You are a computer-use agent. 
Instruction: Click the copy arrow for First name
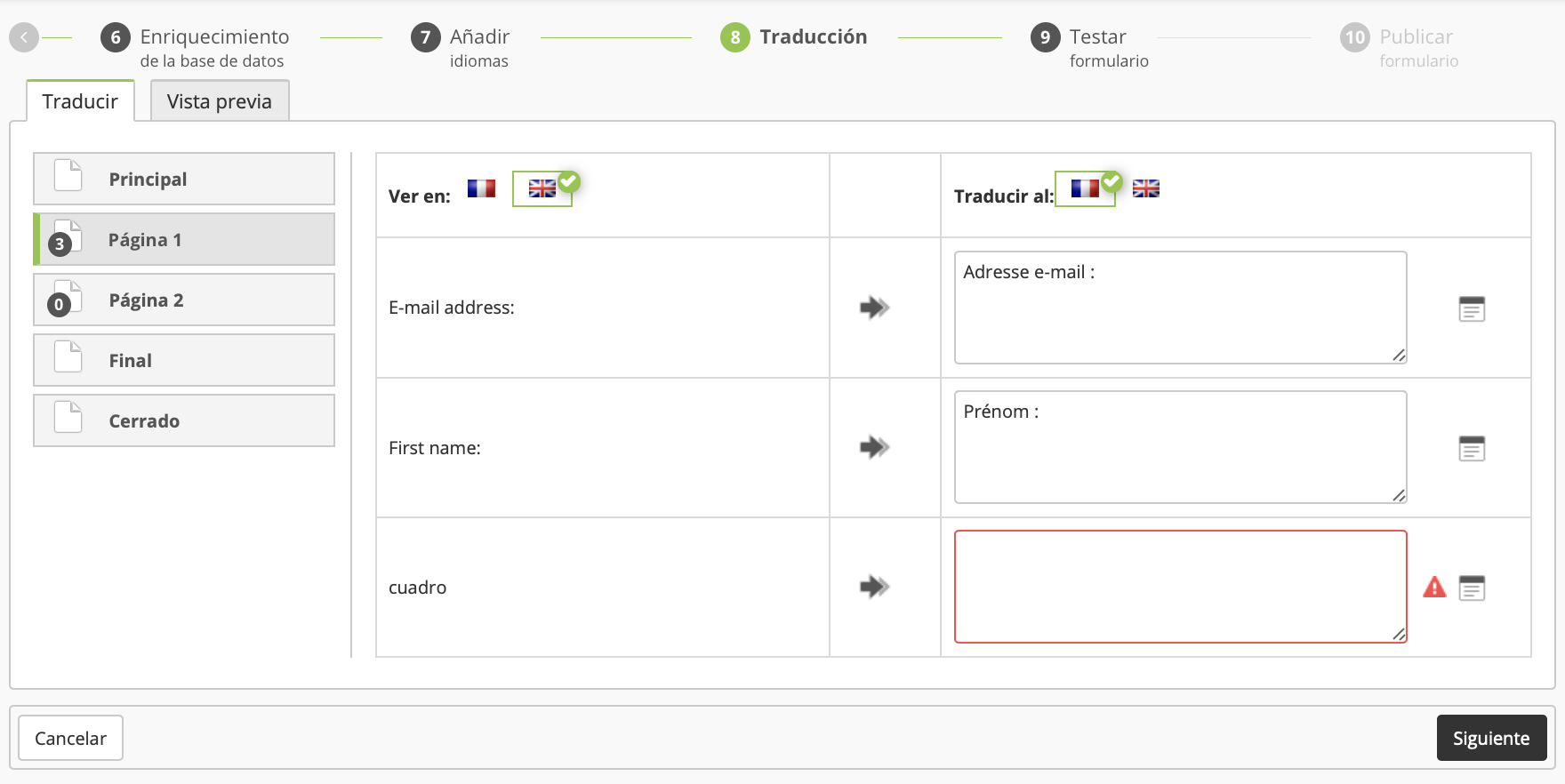(x=874, y=447)
